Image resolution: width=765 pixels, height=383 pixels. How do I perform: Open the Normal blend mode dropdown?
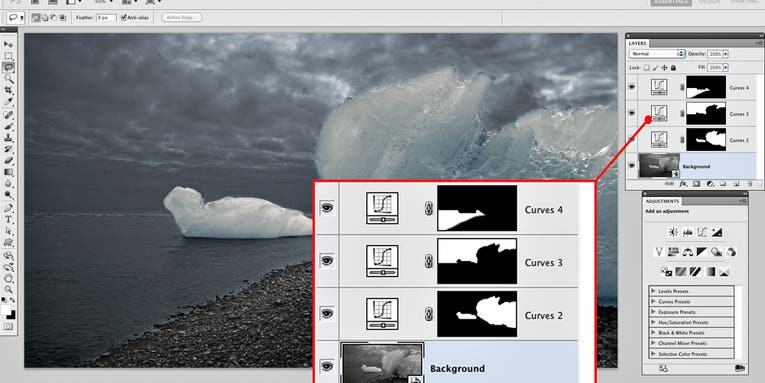(657, 54)
